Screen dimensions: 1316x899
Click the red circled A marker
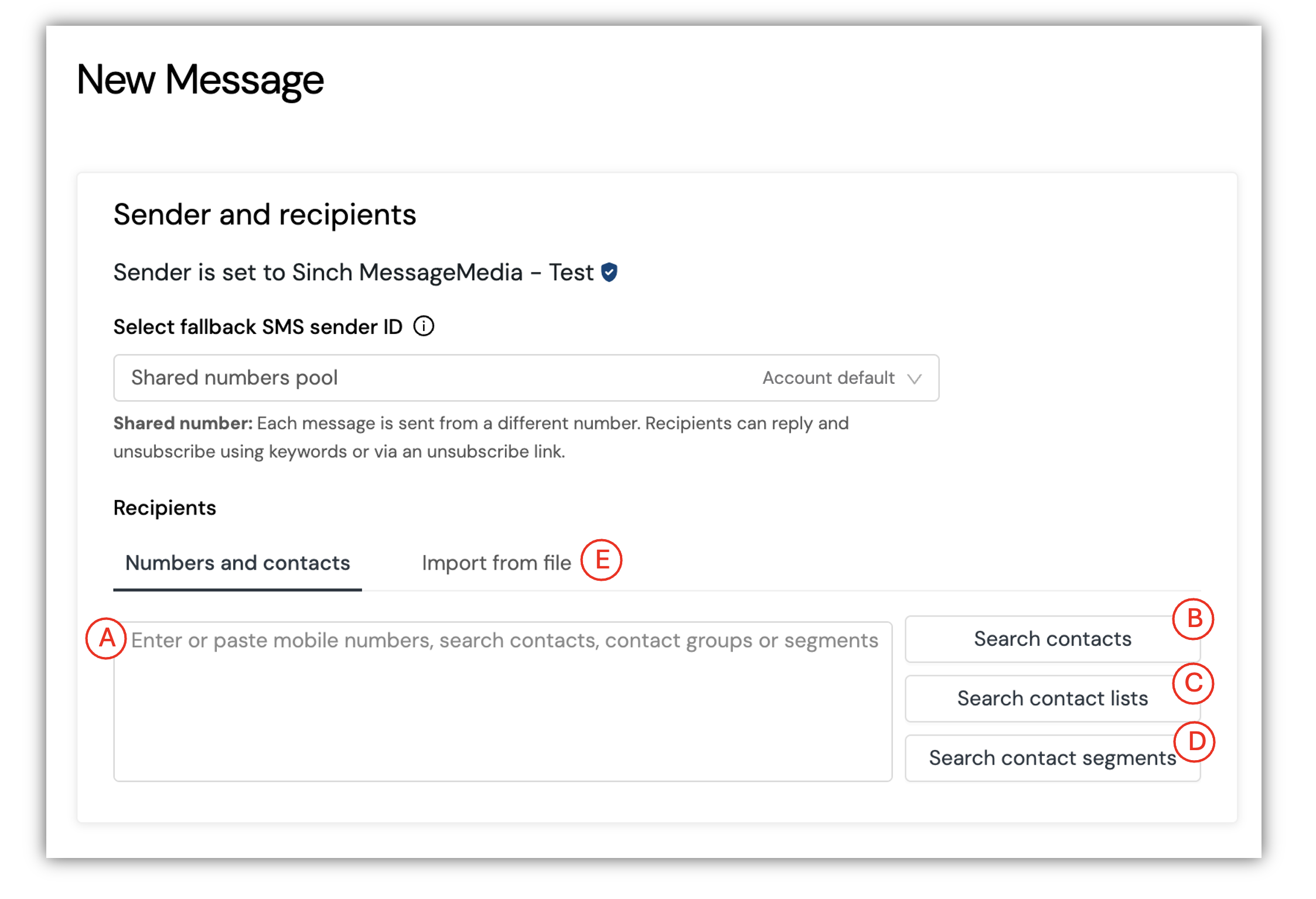click(x=106, y=638)
